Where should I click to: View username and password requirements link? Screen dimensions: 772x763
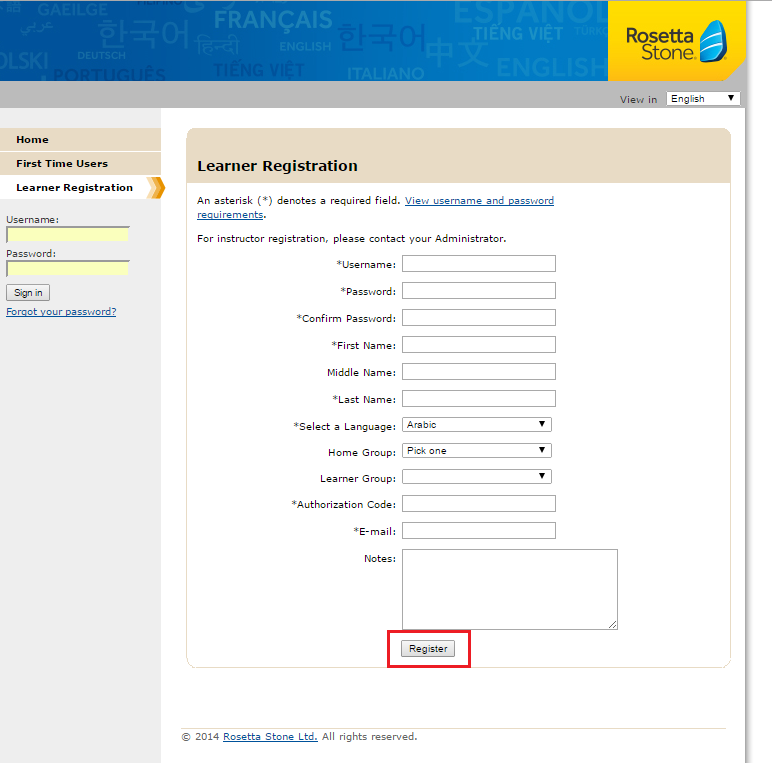click(478, 201)
